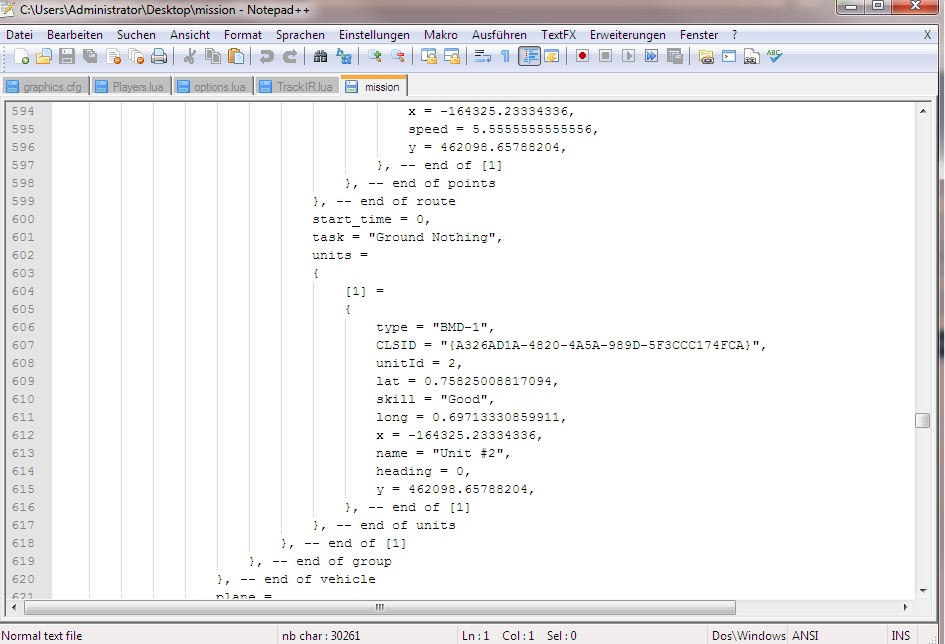Open the Replace dialog icon
The width and height of the screenshot is (945, 644).
[344, 57]
